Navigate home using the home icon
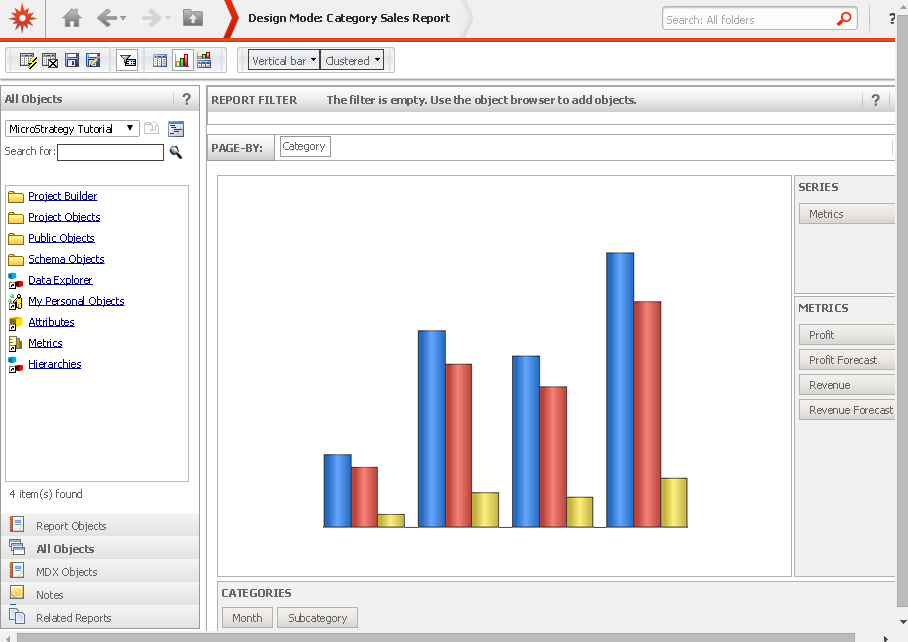908x642 pixels. 70,18
